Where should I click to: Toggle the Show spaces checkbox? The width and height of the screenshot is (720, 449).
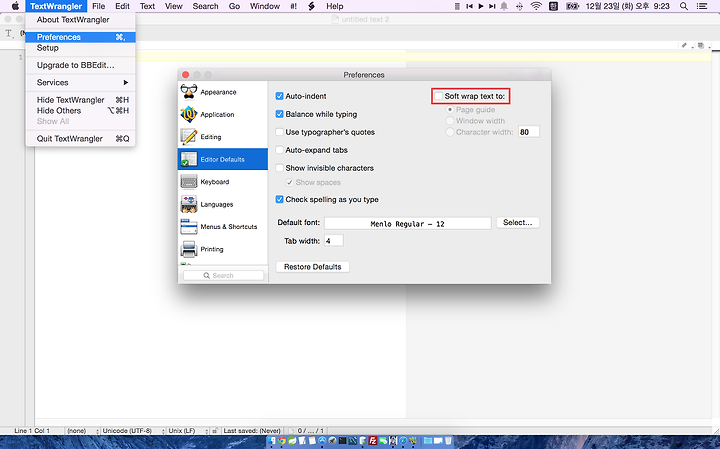coord(289,182)
